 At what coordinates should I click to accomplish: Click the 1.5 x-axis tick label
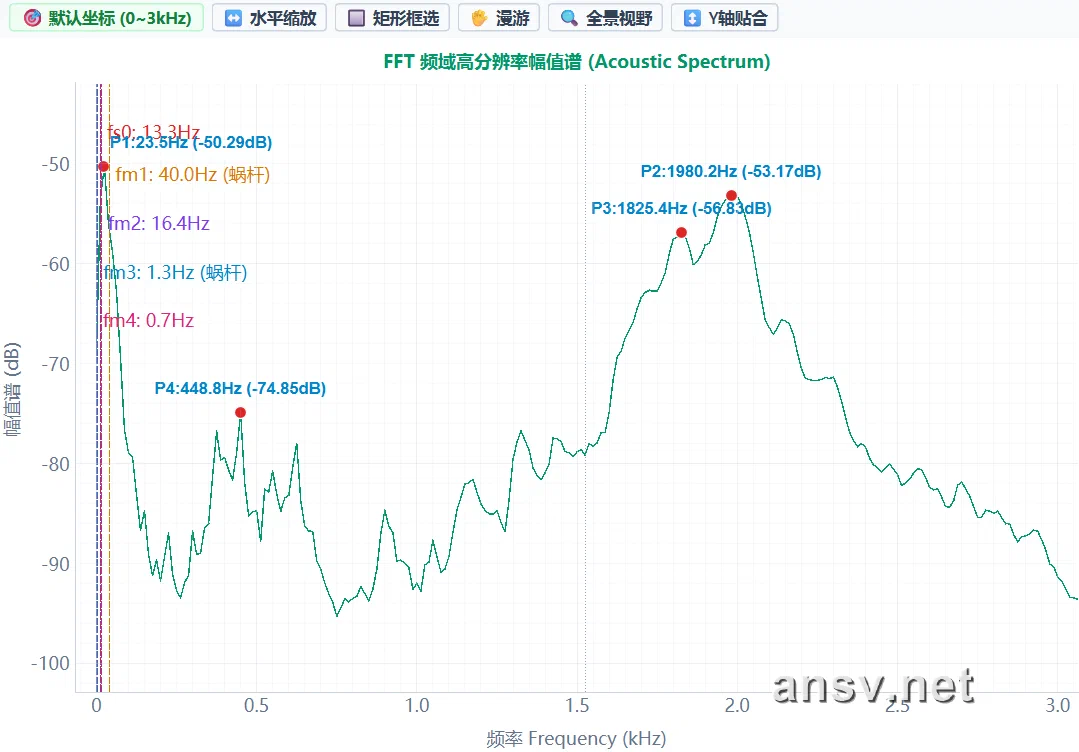click(x=577, y=706)
